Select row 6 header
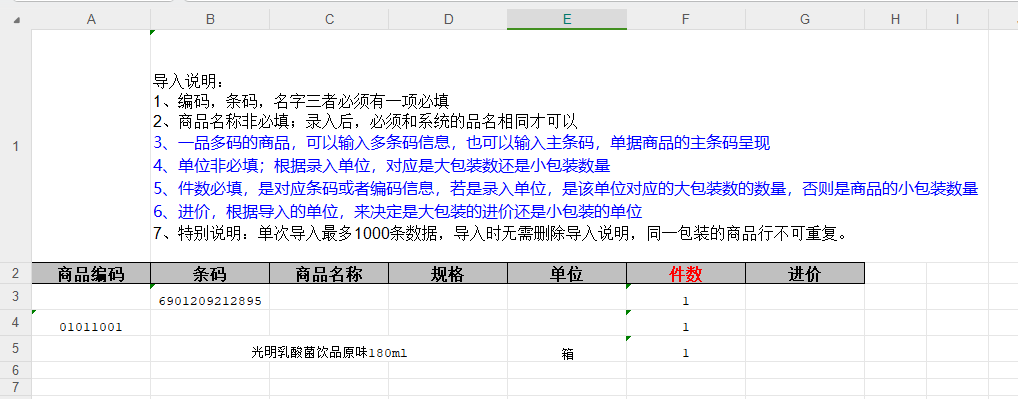This screenshot has width=1018, height=399. pyautogui.click(x=16, y=370)
